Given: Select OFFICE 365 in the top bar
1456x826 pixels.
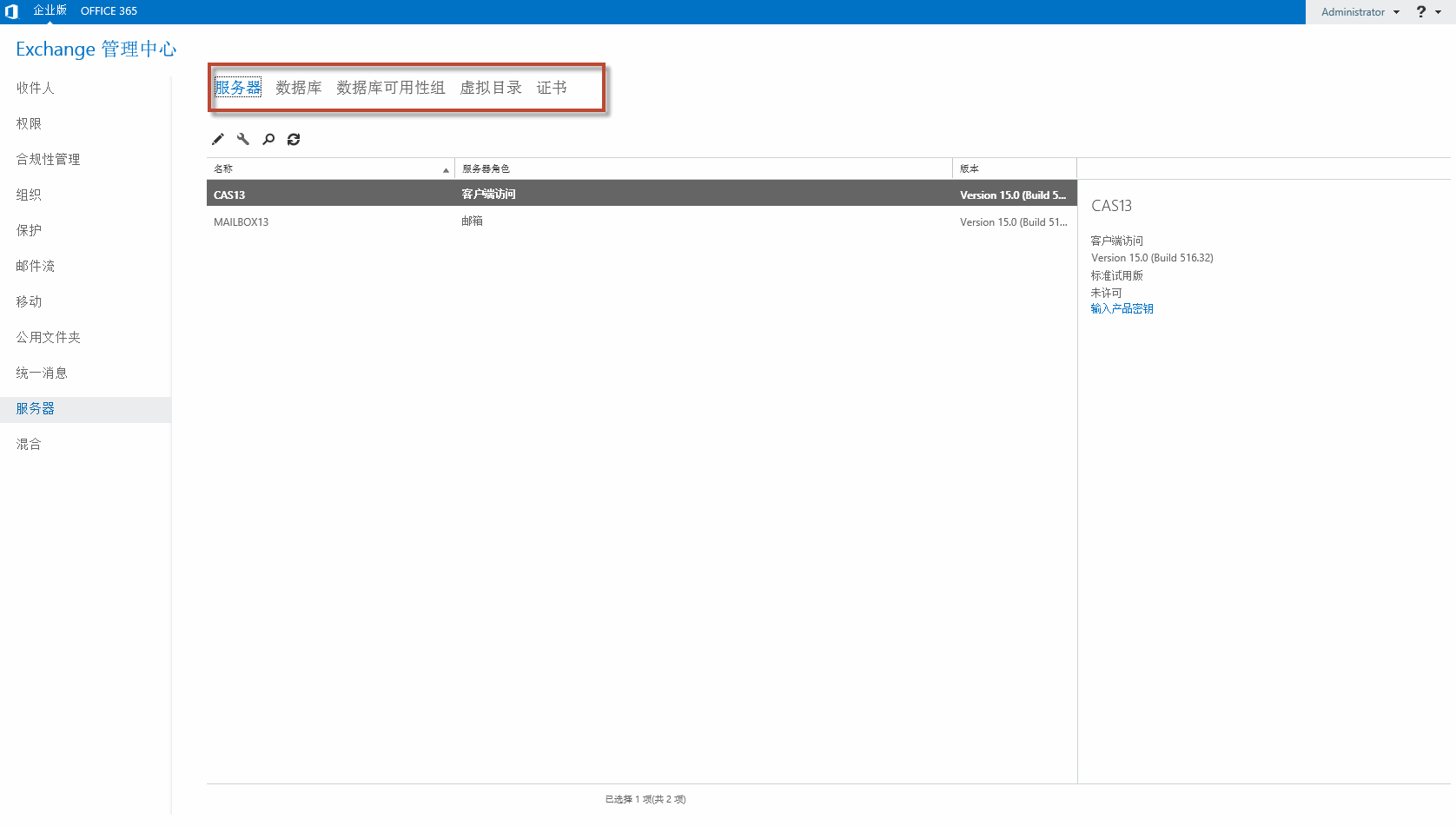Looking at the screenshot, I should point(109,11).
